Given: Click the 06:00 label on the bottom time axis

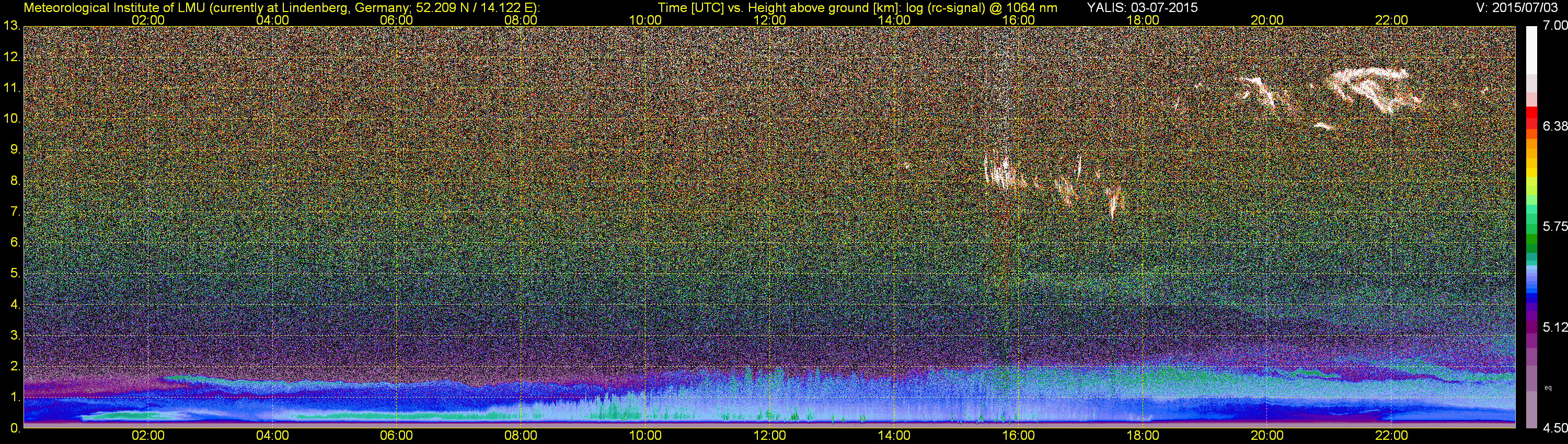Looking at the screenshot, I should pos(396,436).
